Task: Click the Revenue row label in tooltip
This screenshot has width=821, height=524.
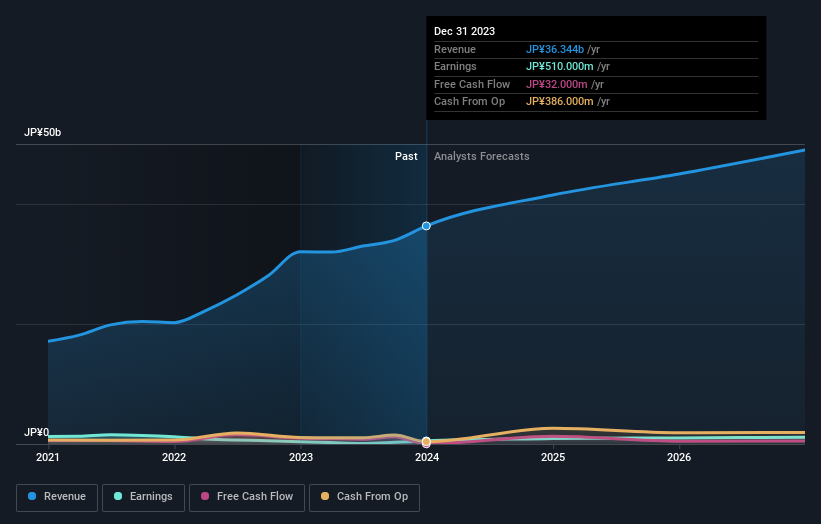Action: tap(455, 49)
